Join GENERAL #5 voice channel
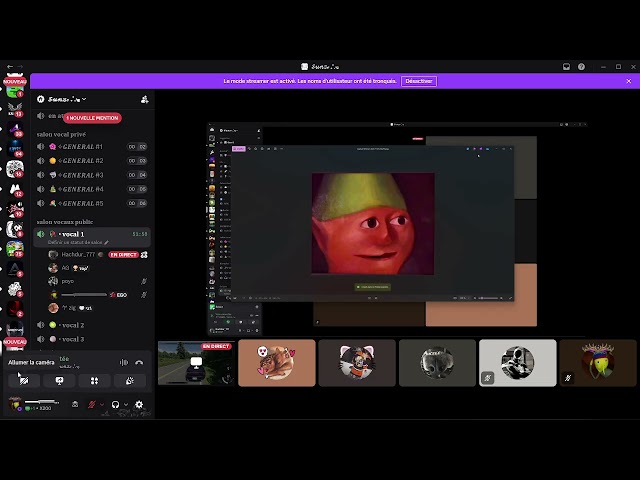 [x=92, y=203]
